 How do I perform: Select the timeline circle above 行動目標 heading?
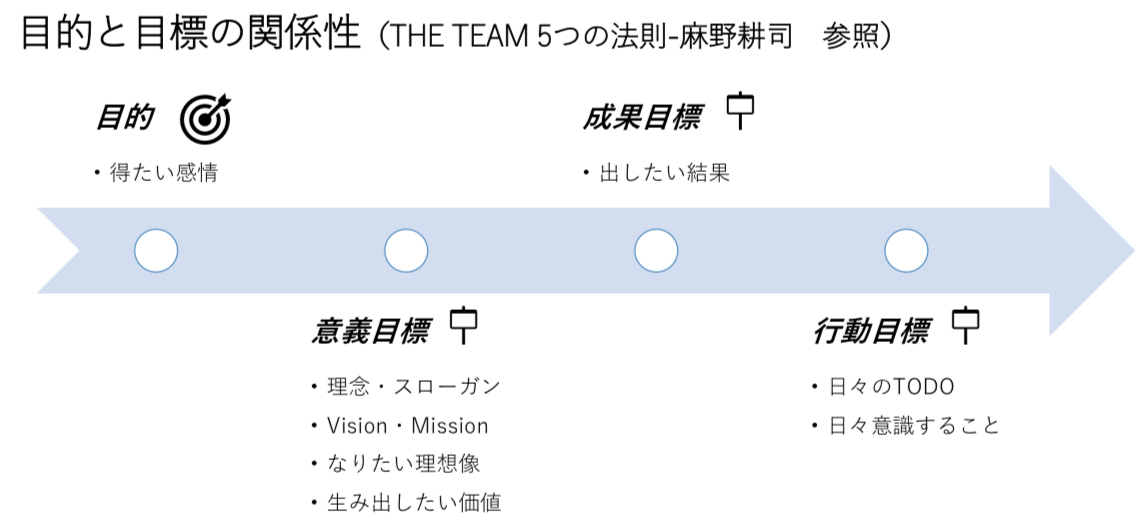pyautogui.click(x=906, y=250)
